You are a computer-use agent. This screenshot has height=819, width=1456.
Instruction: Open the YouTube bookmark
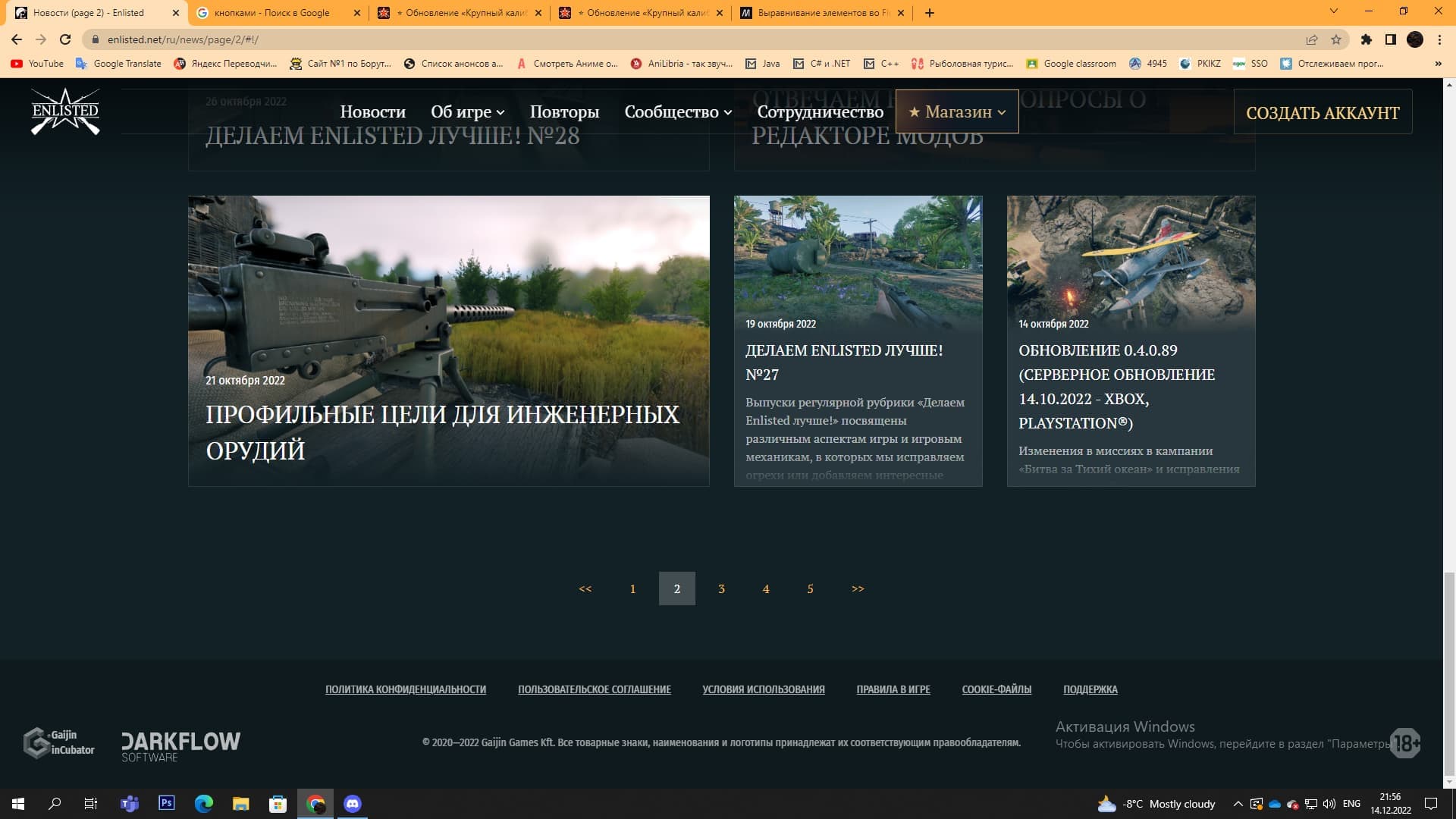(38, 64)
